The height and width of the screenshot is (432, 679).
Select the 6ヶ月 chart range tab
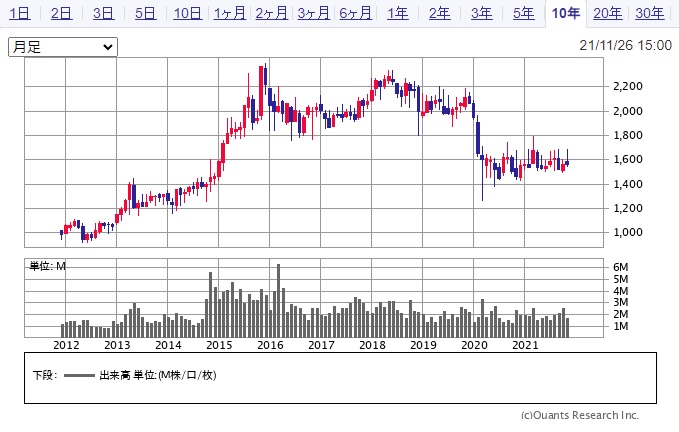pos(356,13)
